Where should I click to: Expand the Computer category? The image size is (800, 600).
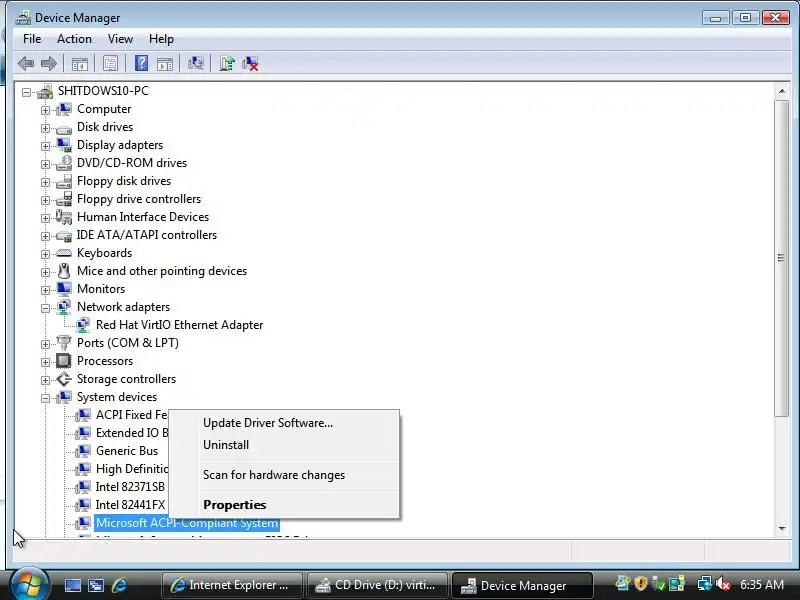point(45,110)
